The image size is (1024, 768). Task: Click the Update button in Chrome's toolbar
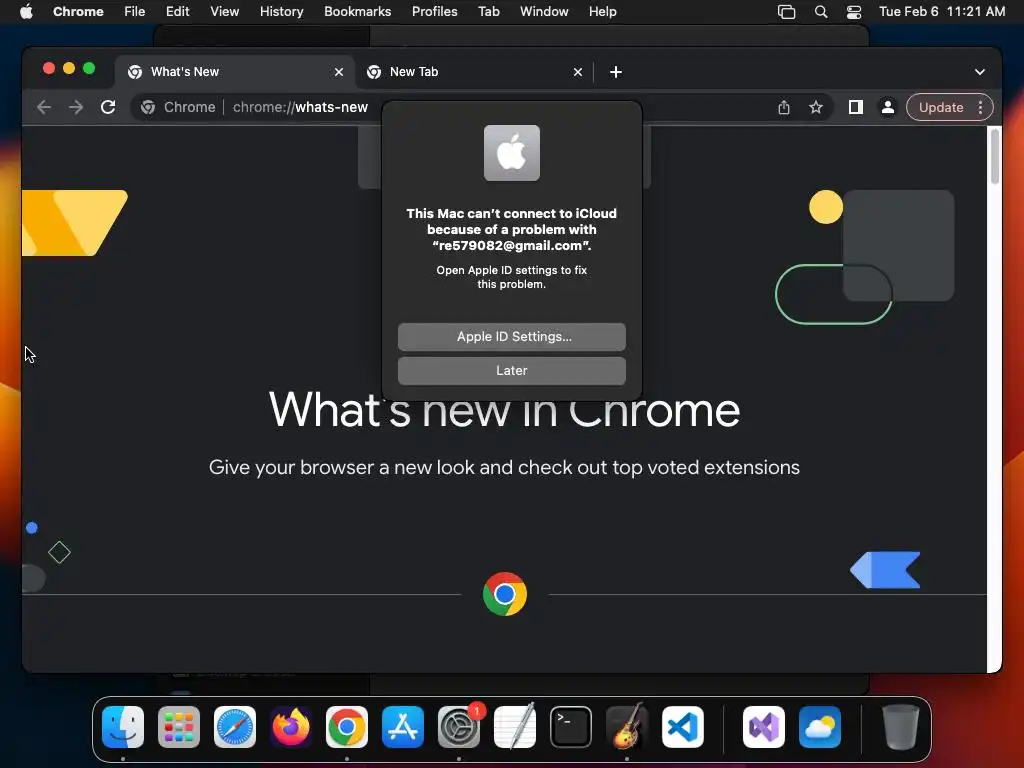940,107
